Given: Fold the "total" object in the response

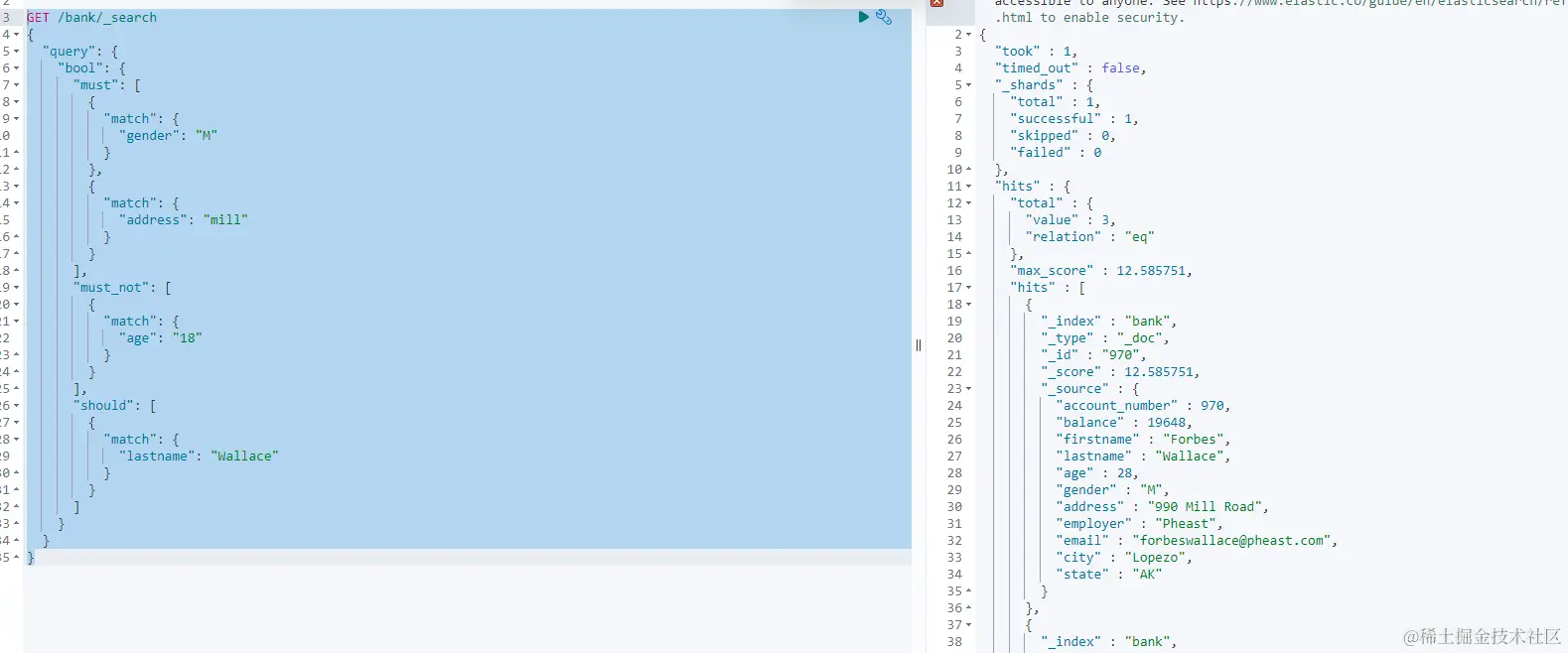Looking at the screenshot, I should pos(969,203).
